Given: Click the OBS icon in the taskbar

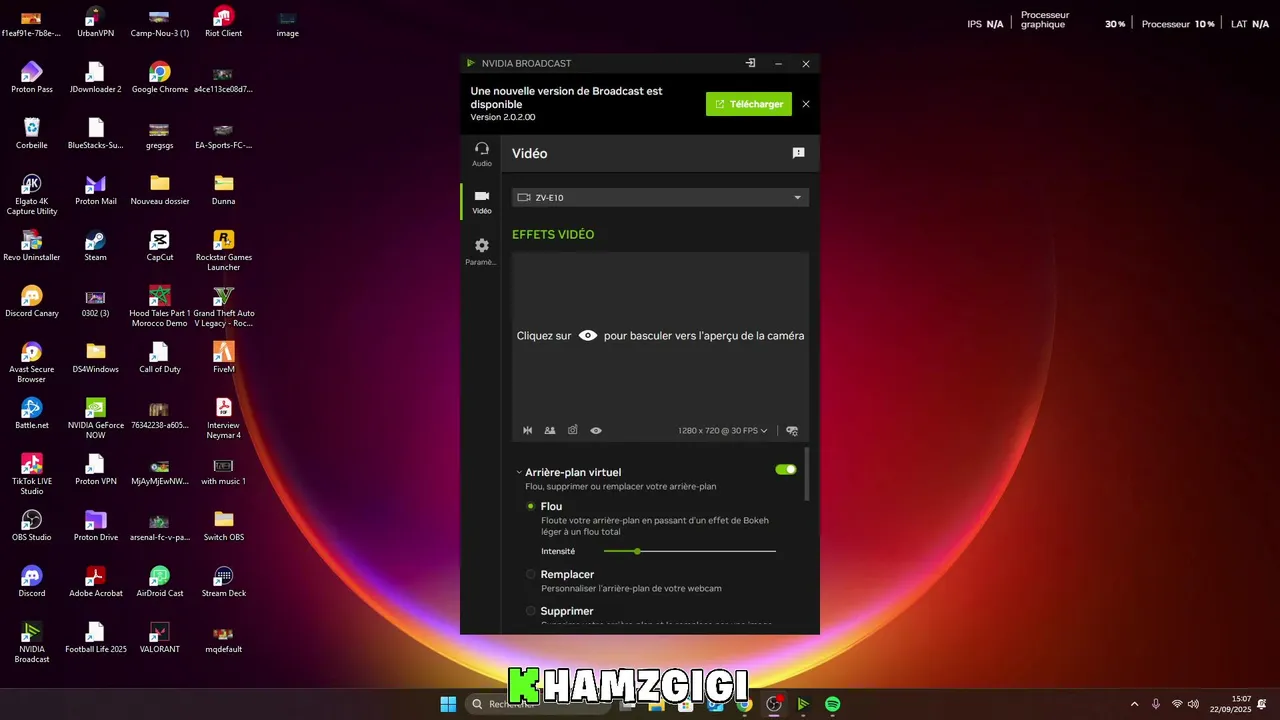Looking at the screenshot, I should point(773,704).
